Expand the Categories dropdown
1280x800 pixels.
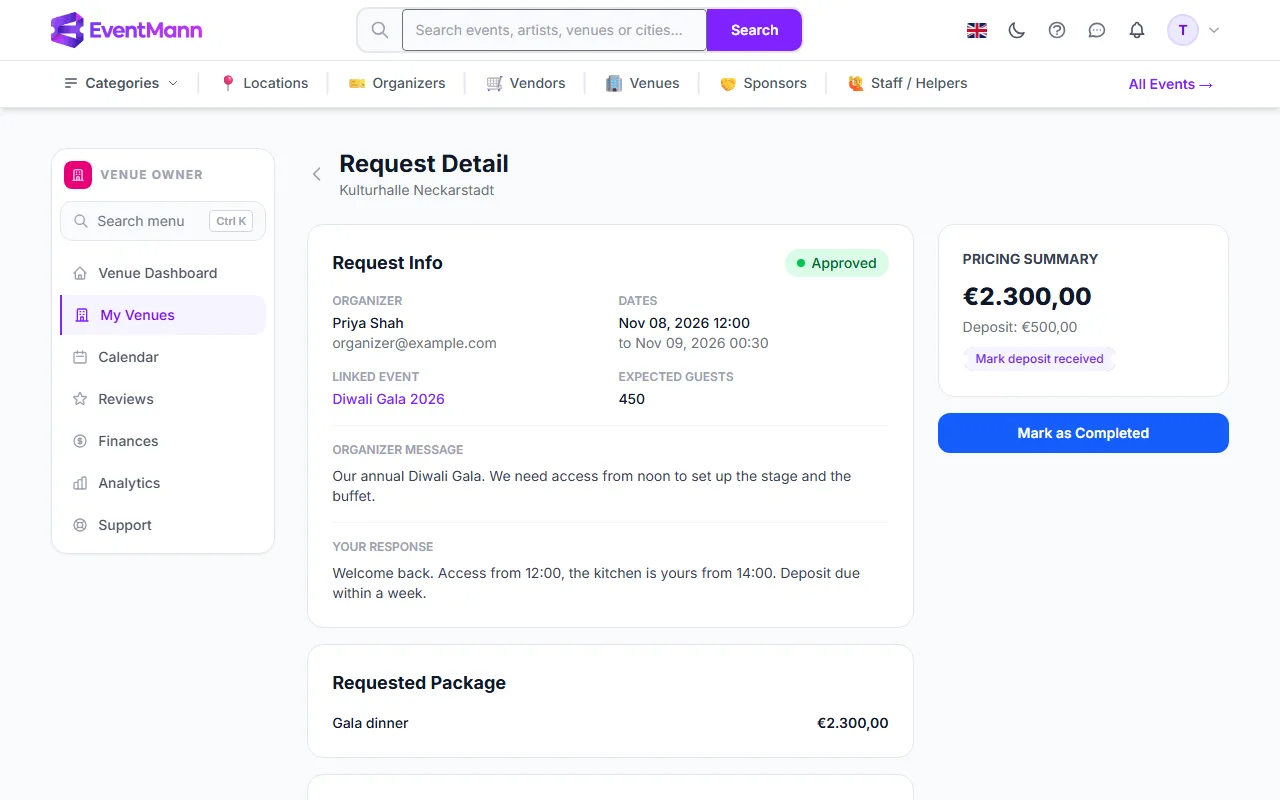click(x=121, y=83)
